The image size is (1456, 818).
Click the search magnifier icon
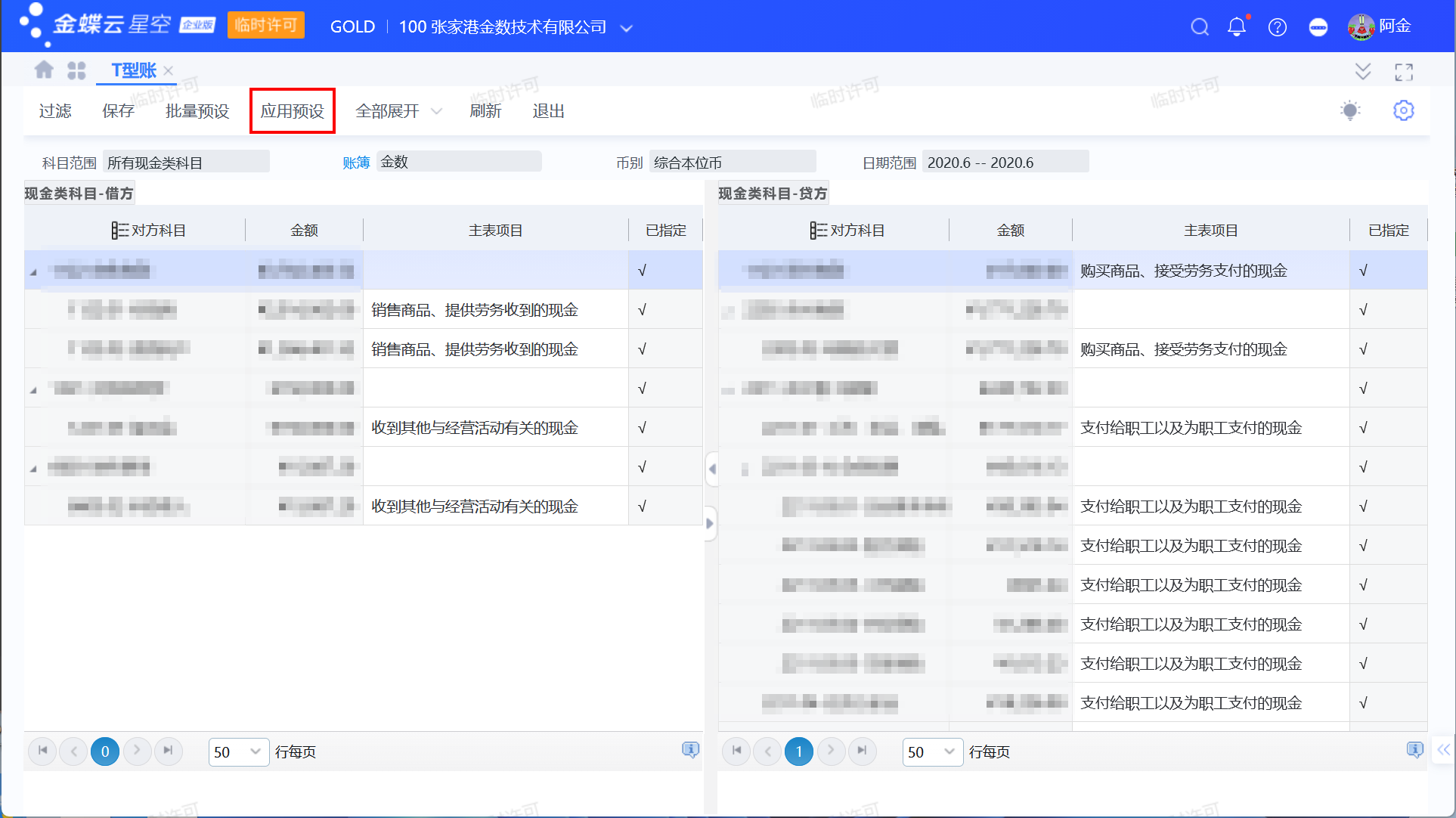click(x=1199, y=27)
